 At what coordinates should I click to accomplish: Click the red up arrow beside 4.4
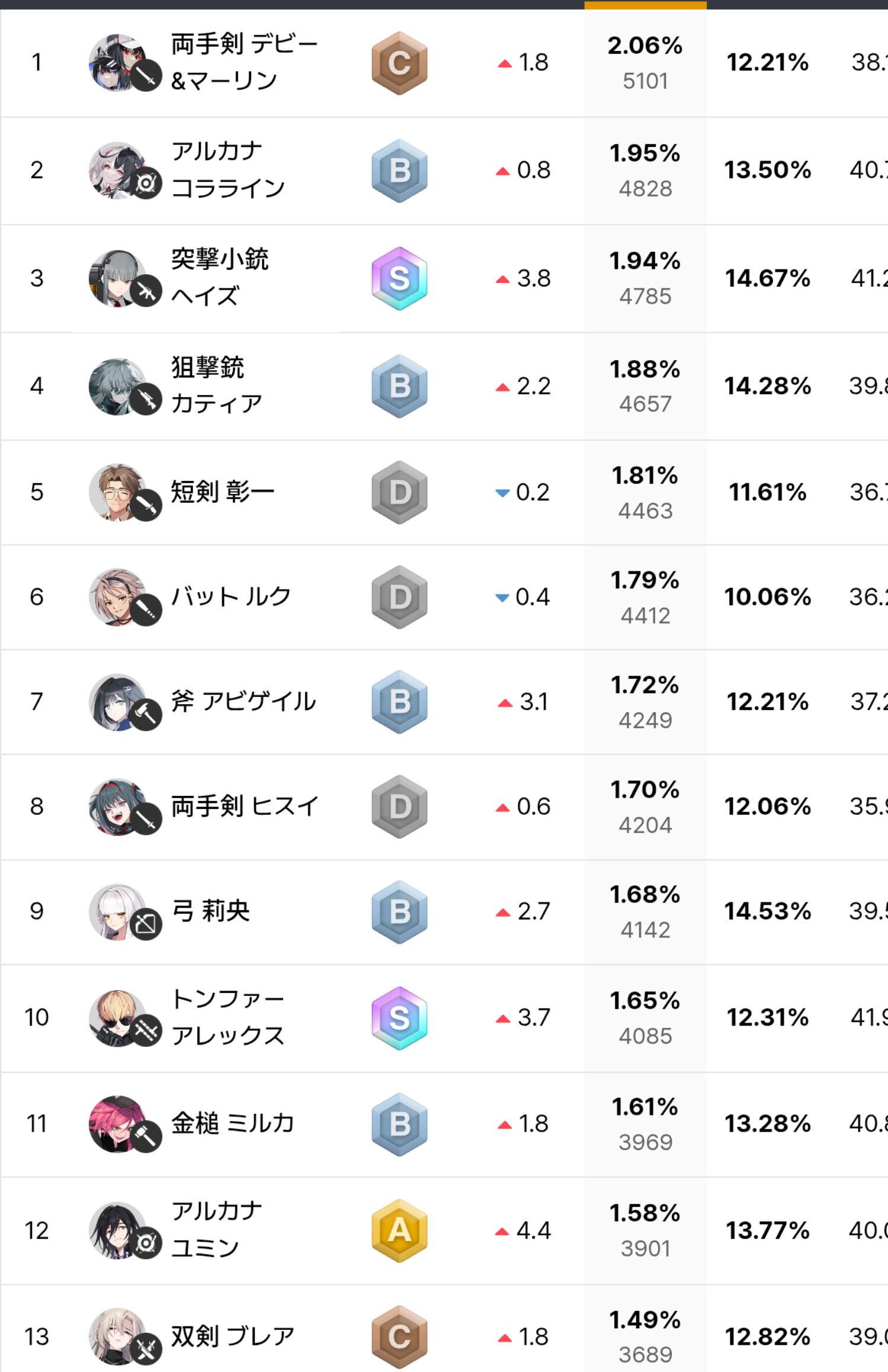click(x=502, y=1232)
